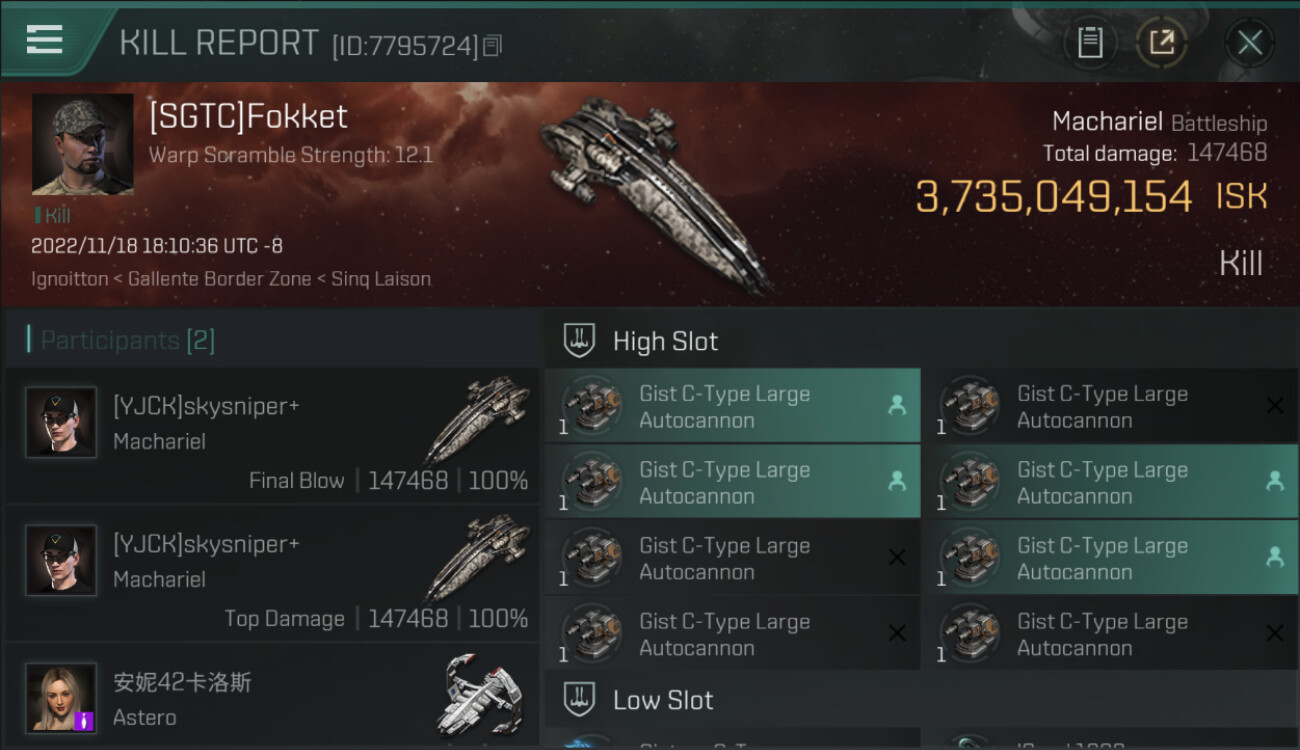1300x750 pixels.
Task: Close the kill report window
Action: 1249,42
